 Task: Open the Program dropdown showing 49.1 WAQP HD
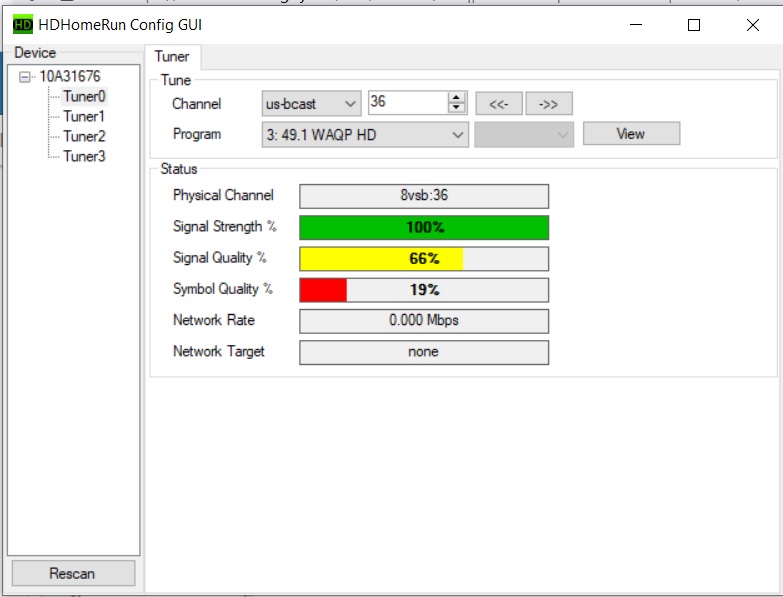365,135
